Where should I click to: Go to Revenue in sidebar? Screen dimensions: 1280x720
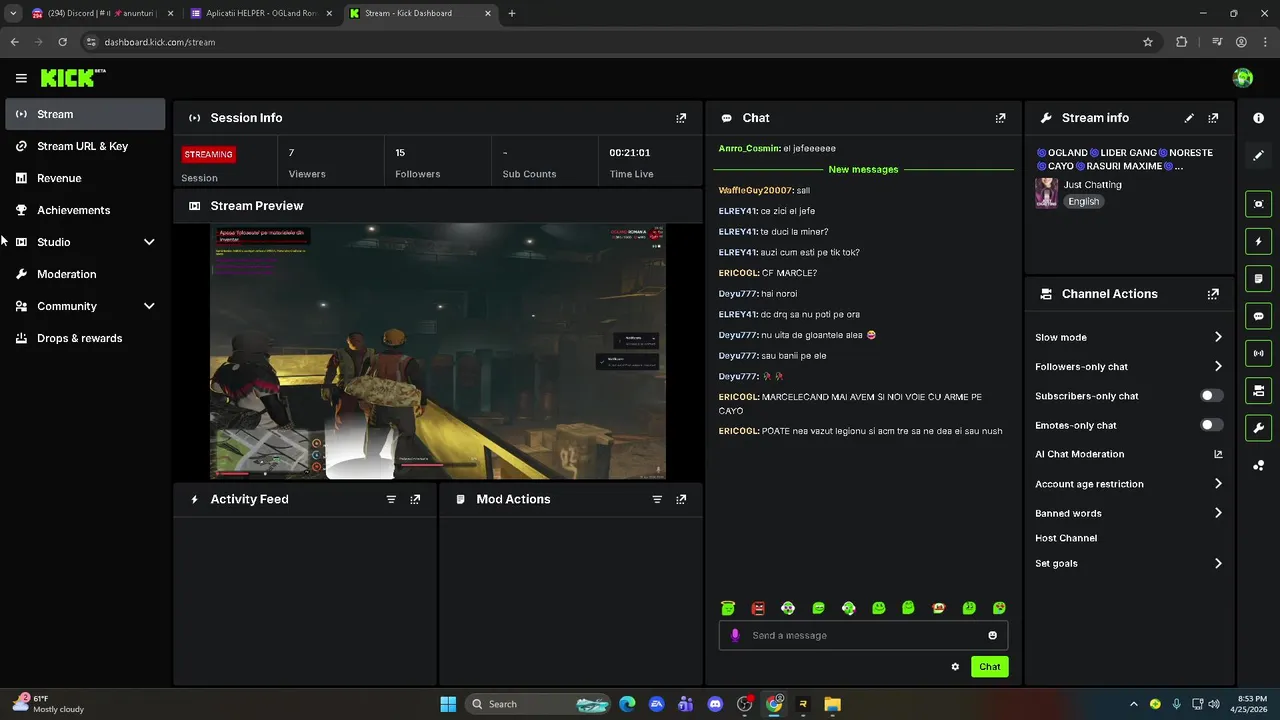[x=85, y=178]
